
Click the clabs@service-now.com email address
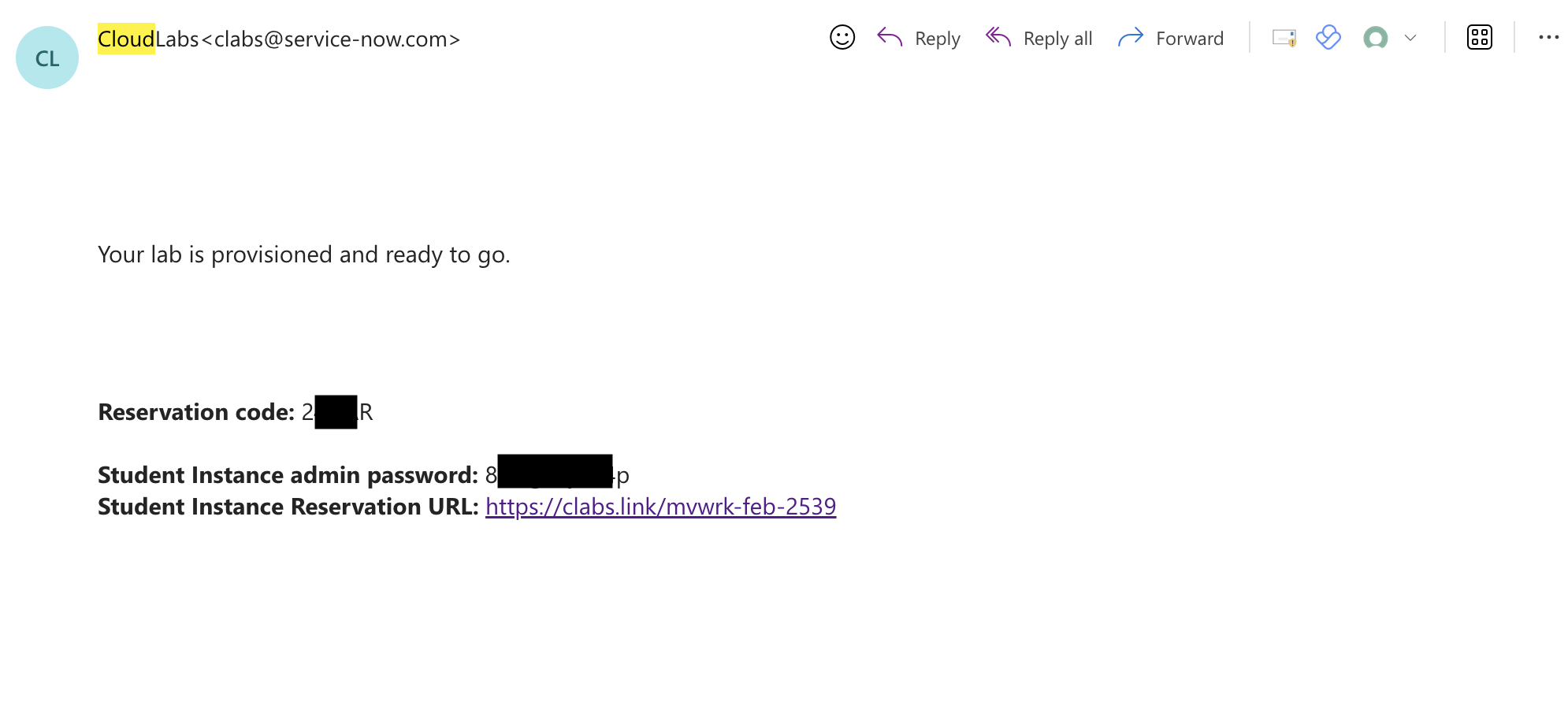click(331, 39)
